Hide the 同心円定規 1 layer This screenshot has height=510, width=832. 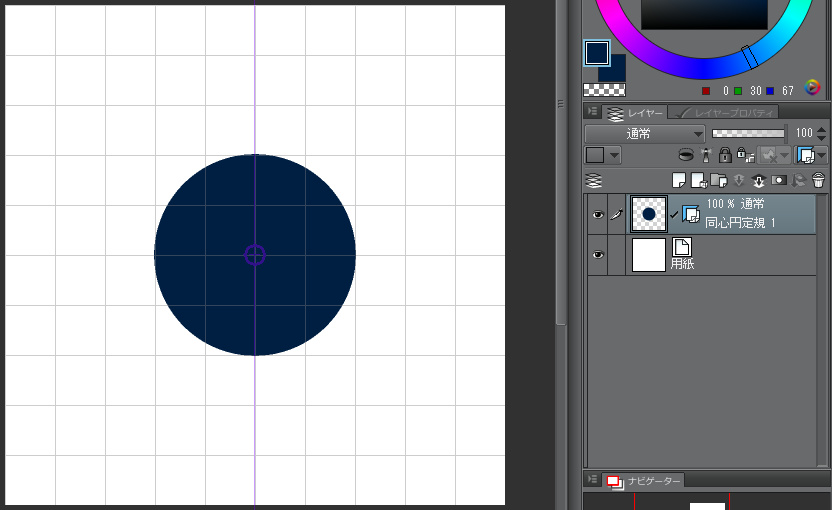coord(598,215)
